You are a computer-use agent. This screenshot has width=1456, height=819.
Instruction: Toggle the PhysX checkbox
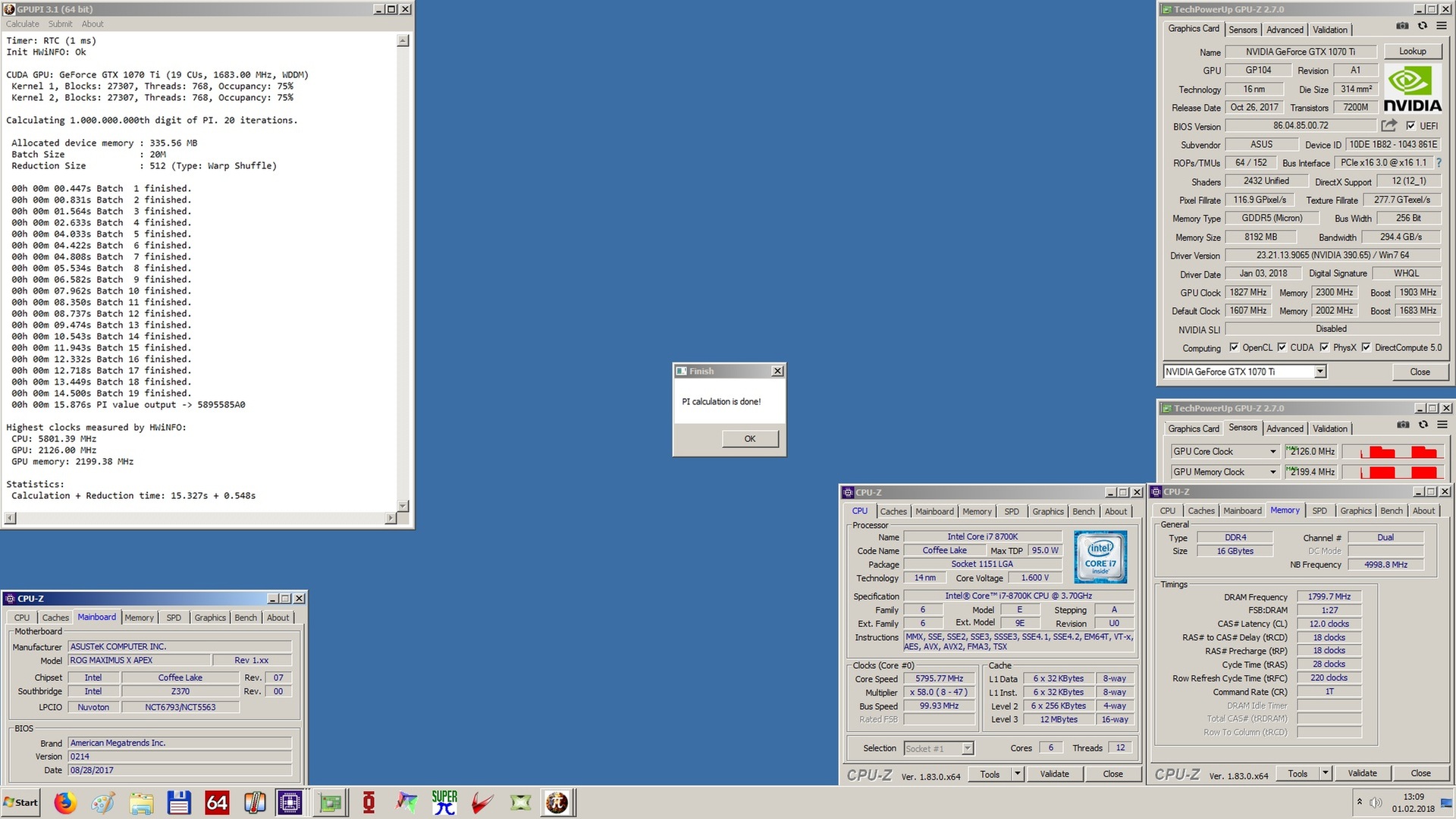[x=1324, y=347]
